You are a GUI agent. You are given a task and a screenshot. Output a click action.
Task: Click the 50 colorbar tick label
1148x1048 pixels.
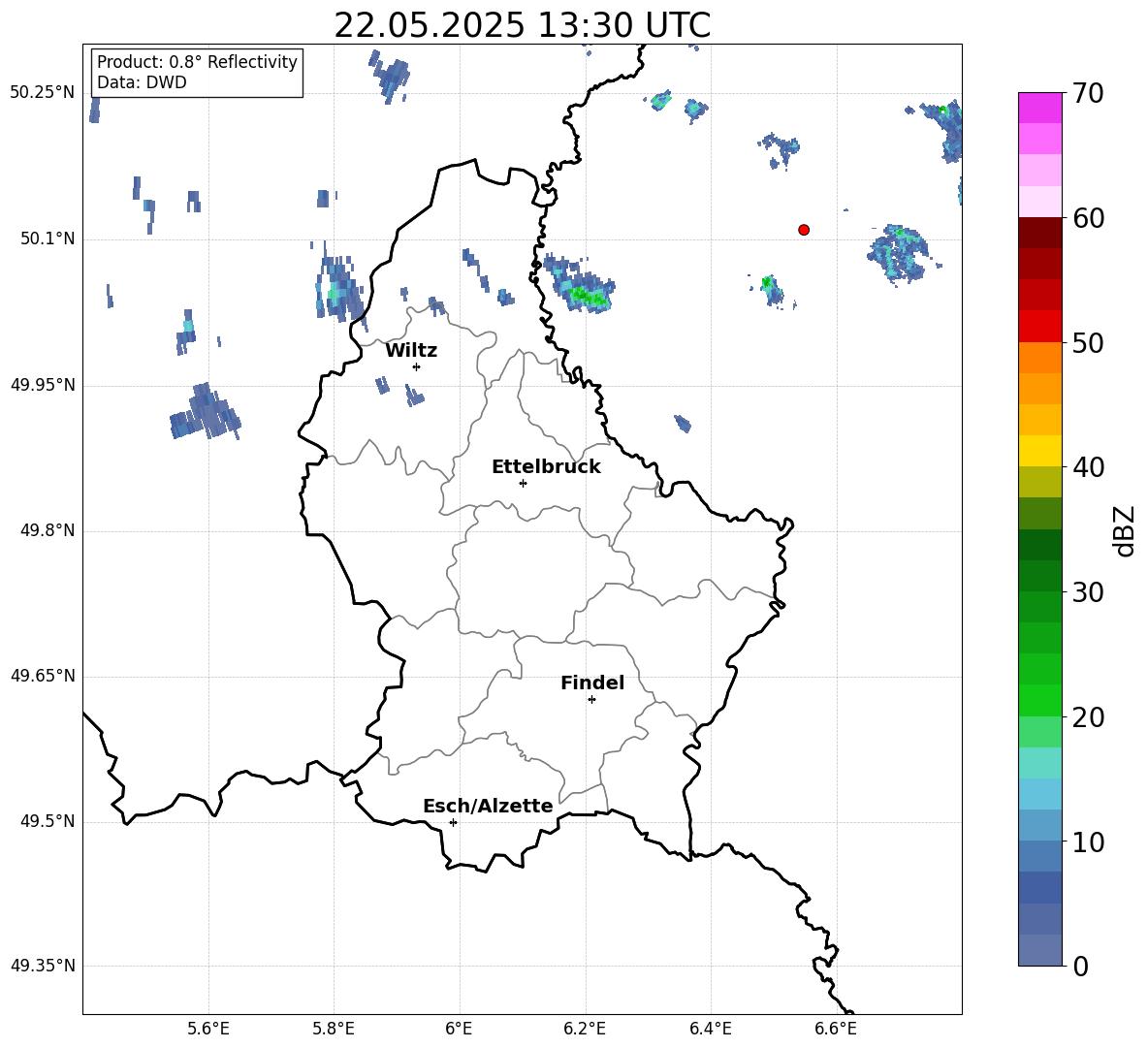point(1088,343)
